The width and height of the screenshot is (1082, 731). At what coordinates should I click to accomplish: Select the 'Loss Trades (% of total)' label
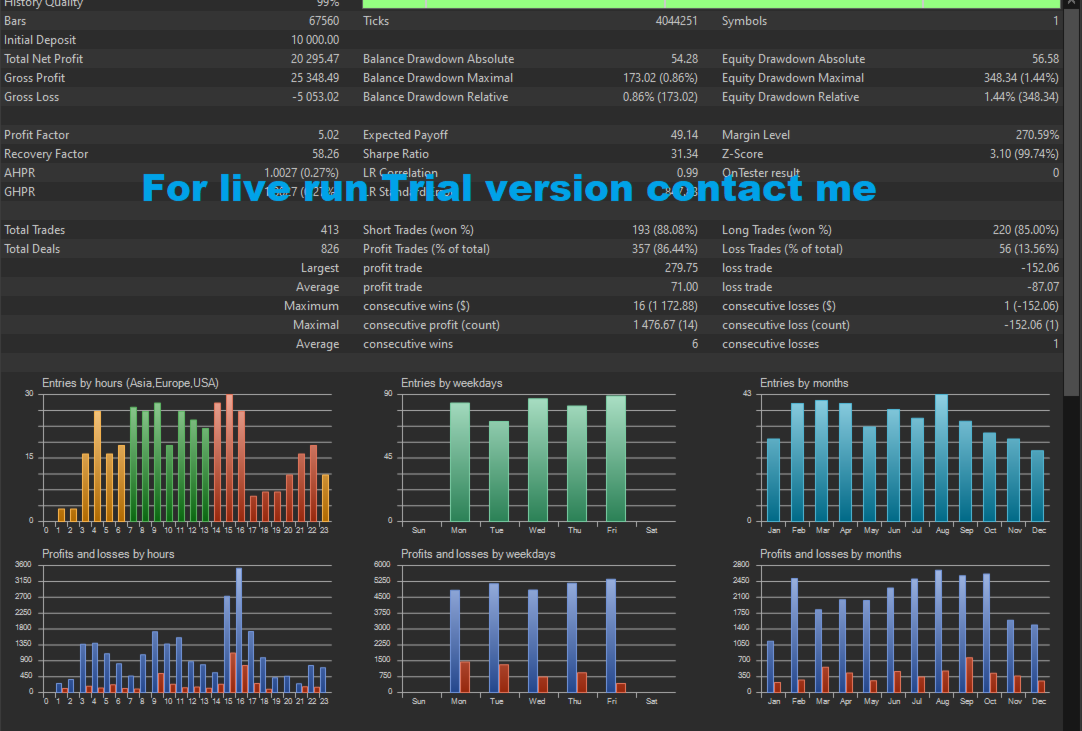pos(783,249)
